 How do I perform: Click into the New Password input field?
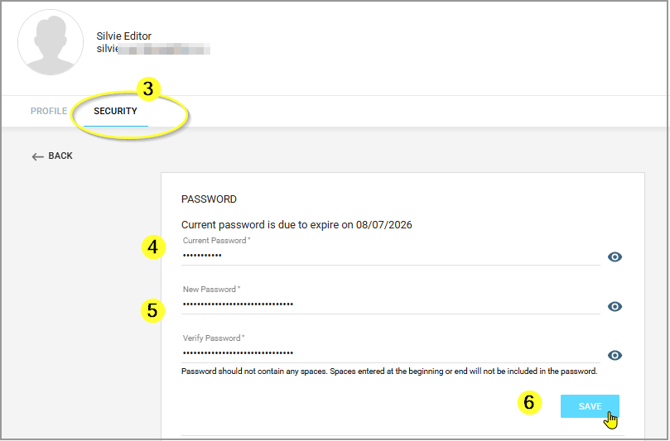[390, 304]
